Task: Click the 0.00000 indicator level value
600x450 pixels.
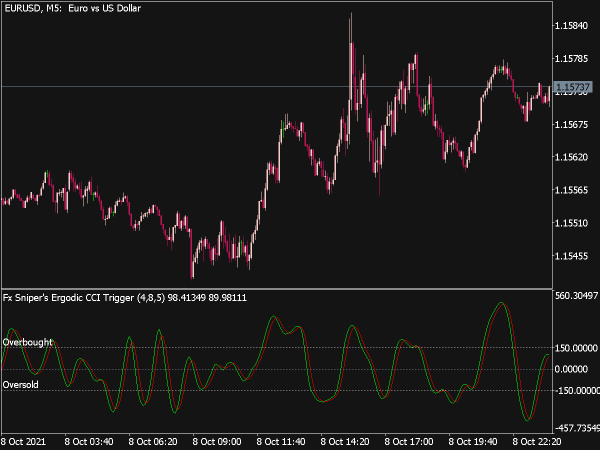Action: (x=571, y=369)
